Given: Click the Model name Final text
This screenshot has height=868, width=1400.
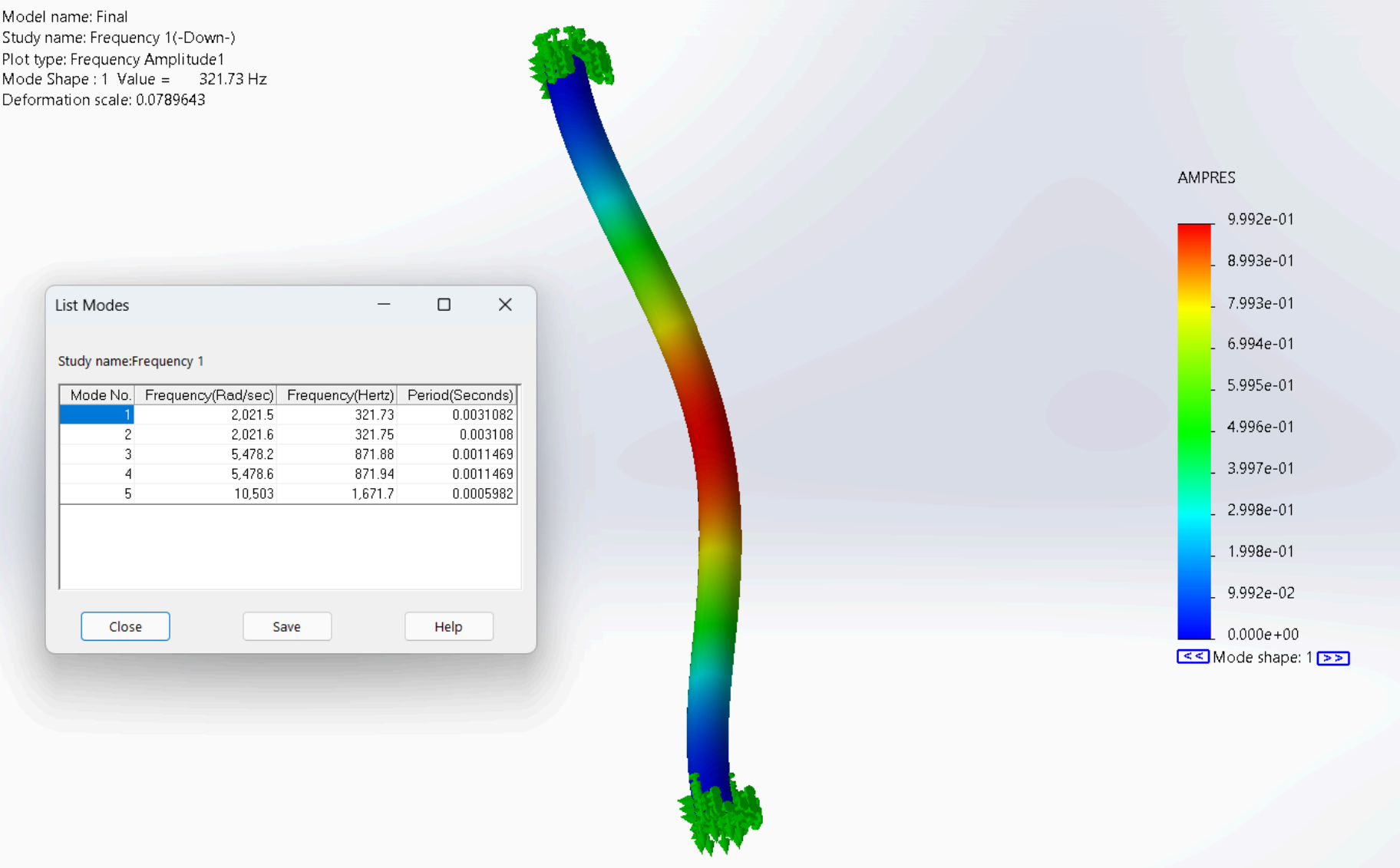Looking at the screenshot, I should pos(65,17).
